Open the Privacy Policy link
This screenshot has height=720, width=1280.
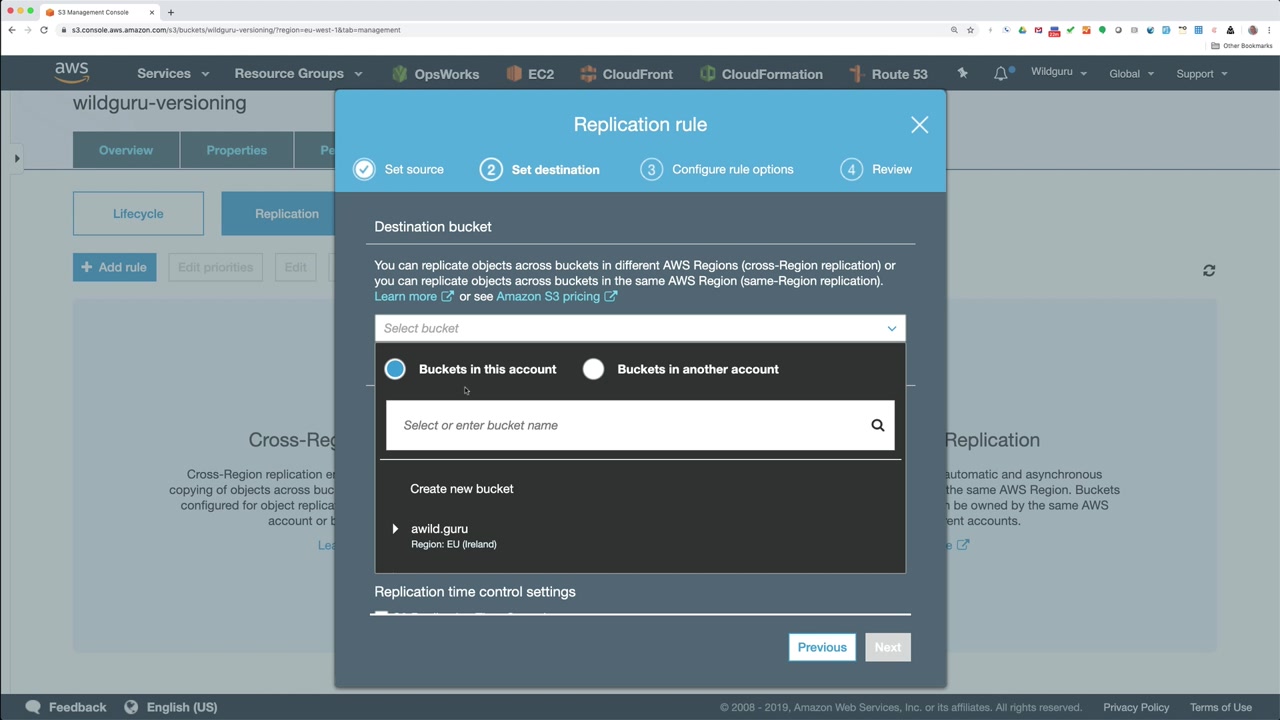coord(1136,707)
